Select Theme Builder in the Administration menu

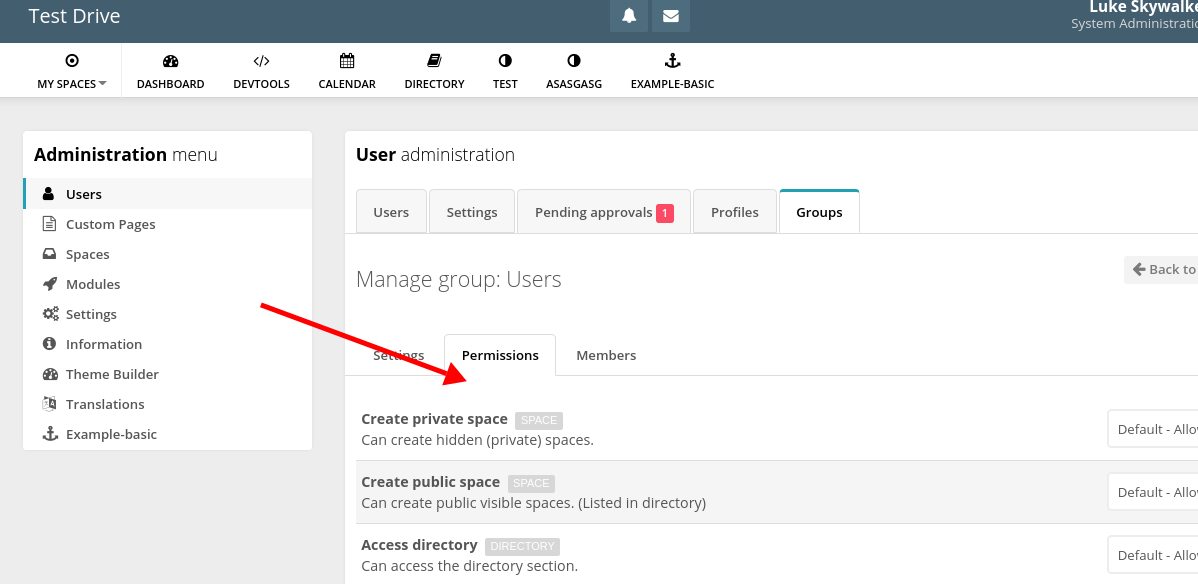click(x=110, y=373)
